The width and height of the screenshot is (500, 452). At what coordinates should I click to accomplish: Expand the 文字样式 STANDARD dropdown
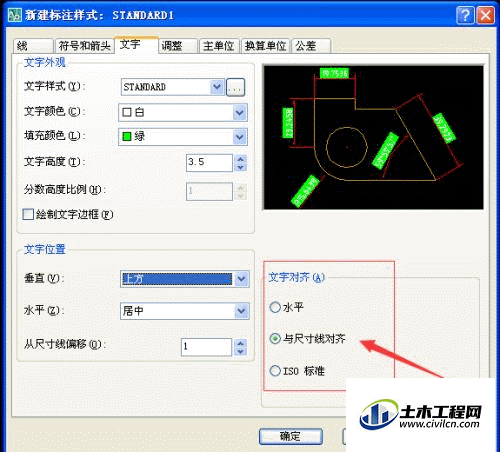pyautogui.click(x=217, y=87)
